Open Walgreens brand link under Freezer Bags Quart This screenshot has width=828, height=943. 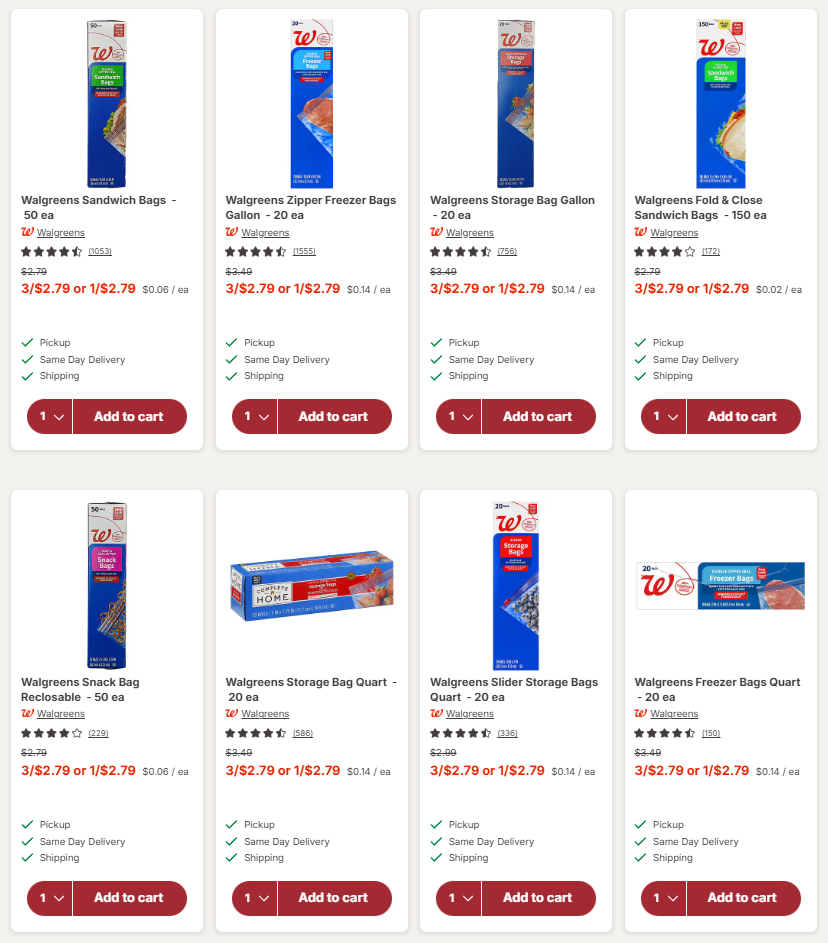point(674,714)
